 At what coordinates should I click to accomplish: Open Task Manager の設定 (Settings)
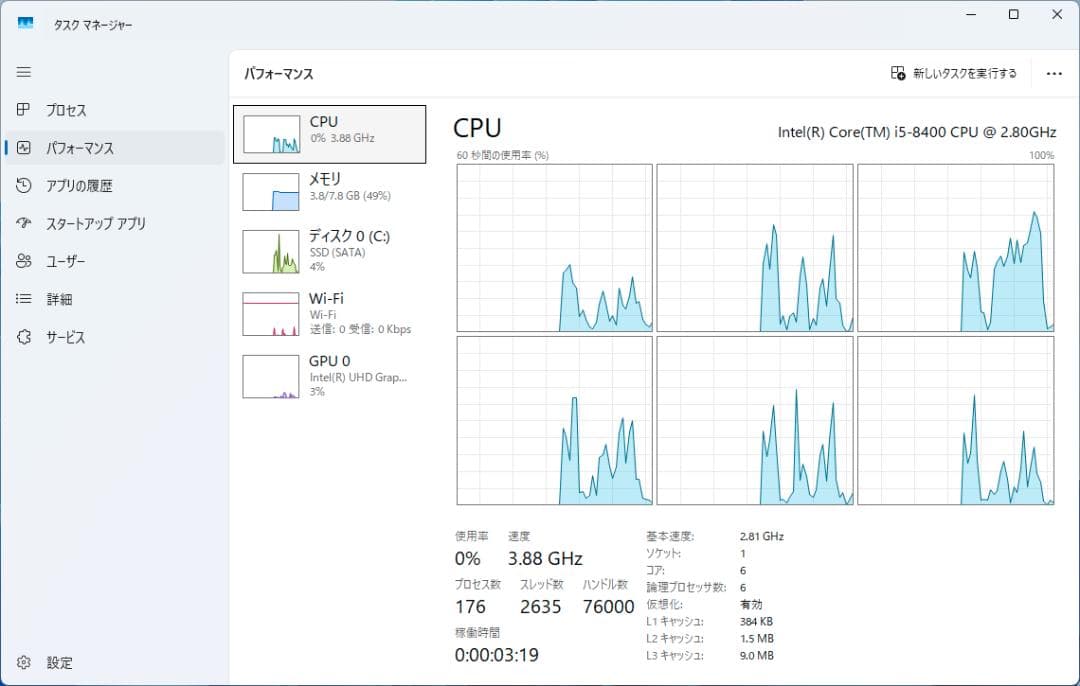[x=45, y=662]
